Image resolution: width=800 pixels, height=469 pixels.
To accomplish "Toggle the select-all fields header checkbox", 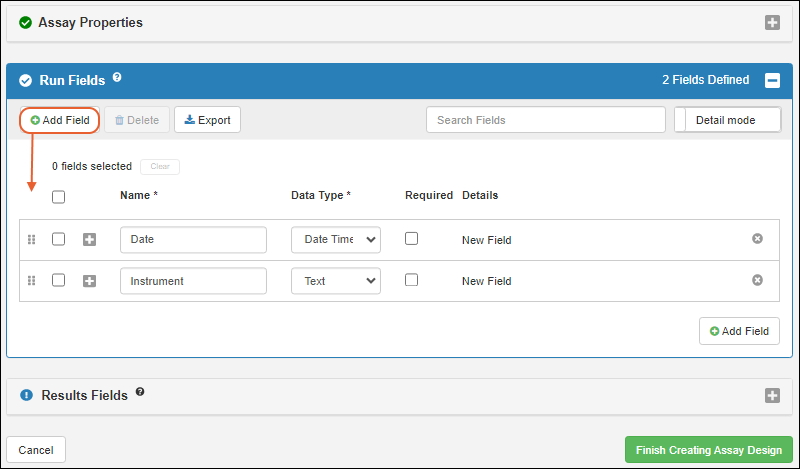I will (x=58, y=197).
